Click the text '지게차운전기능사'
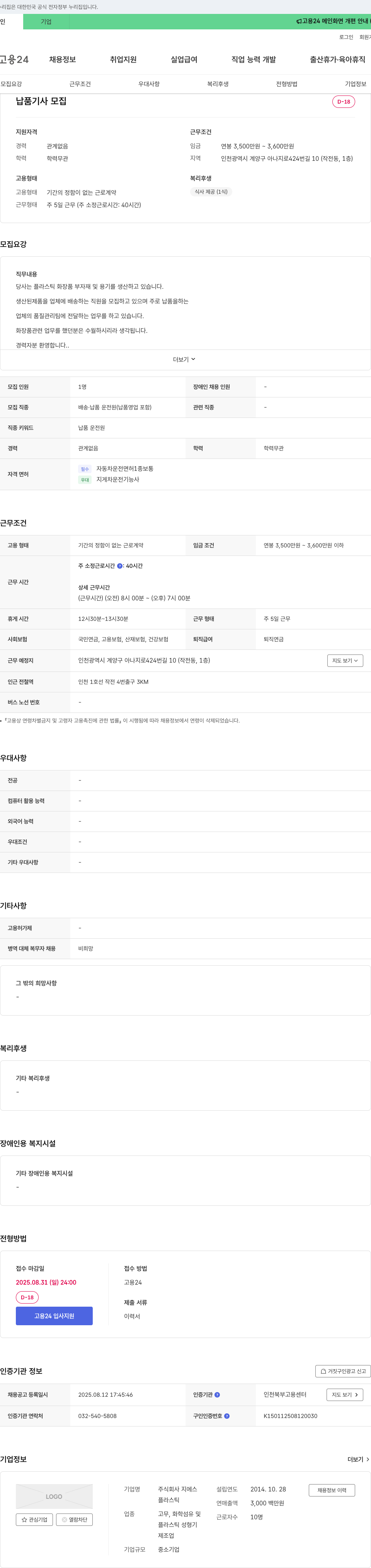371x1568 pixels. coord(117,480)
